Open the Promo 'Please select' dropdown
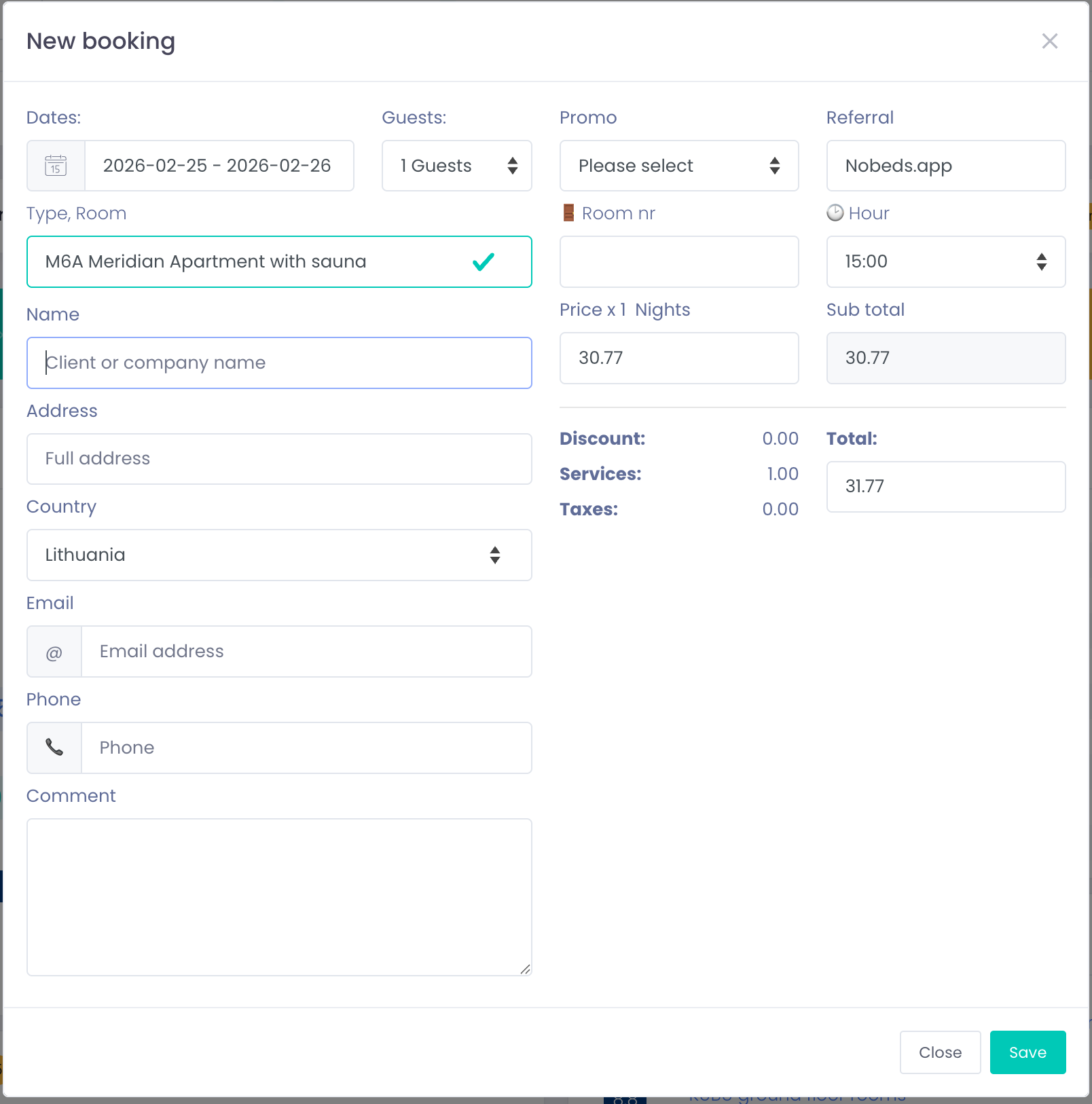Image resolution: width=1092 pixels, height=1104 pixels. (678, 165)
